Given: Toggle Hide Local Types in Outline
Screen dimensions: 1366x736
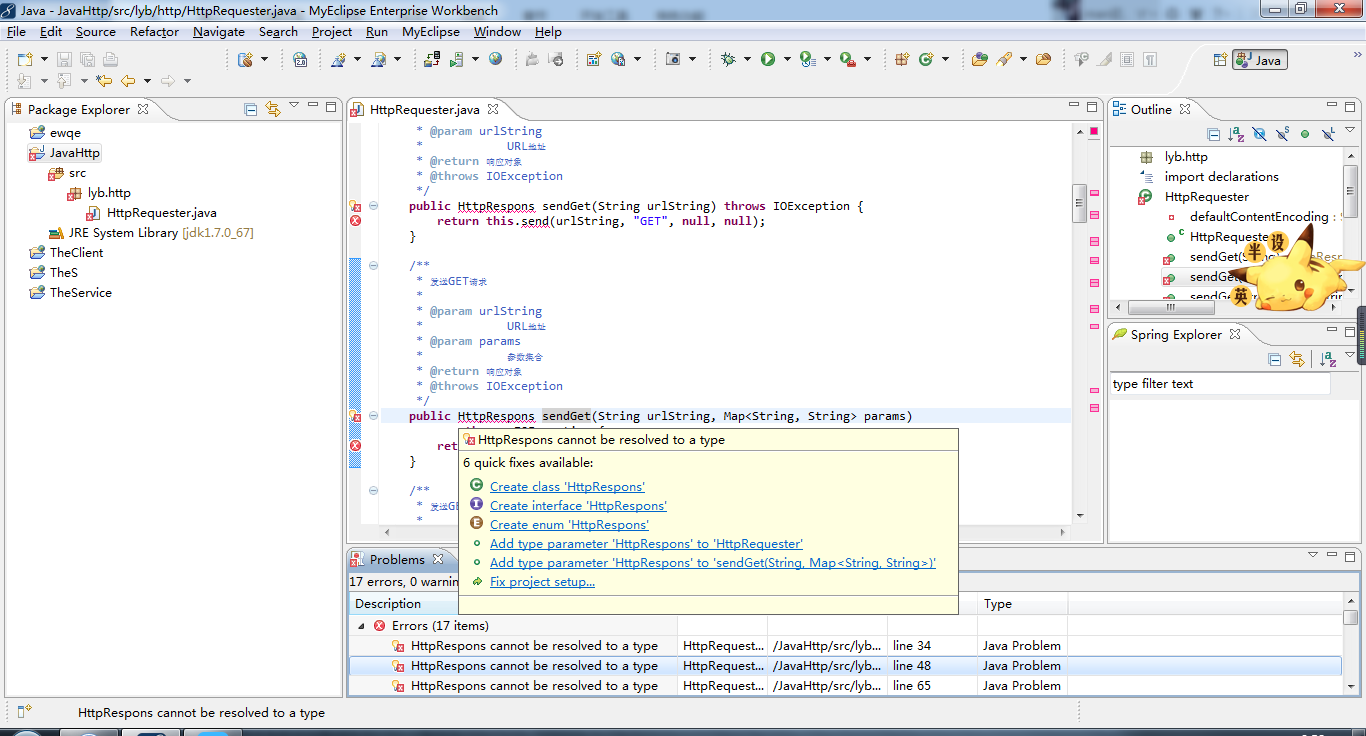Looking at the screenshot, I should [x=1328, y=134].
